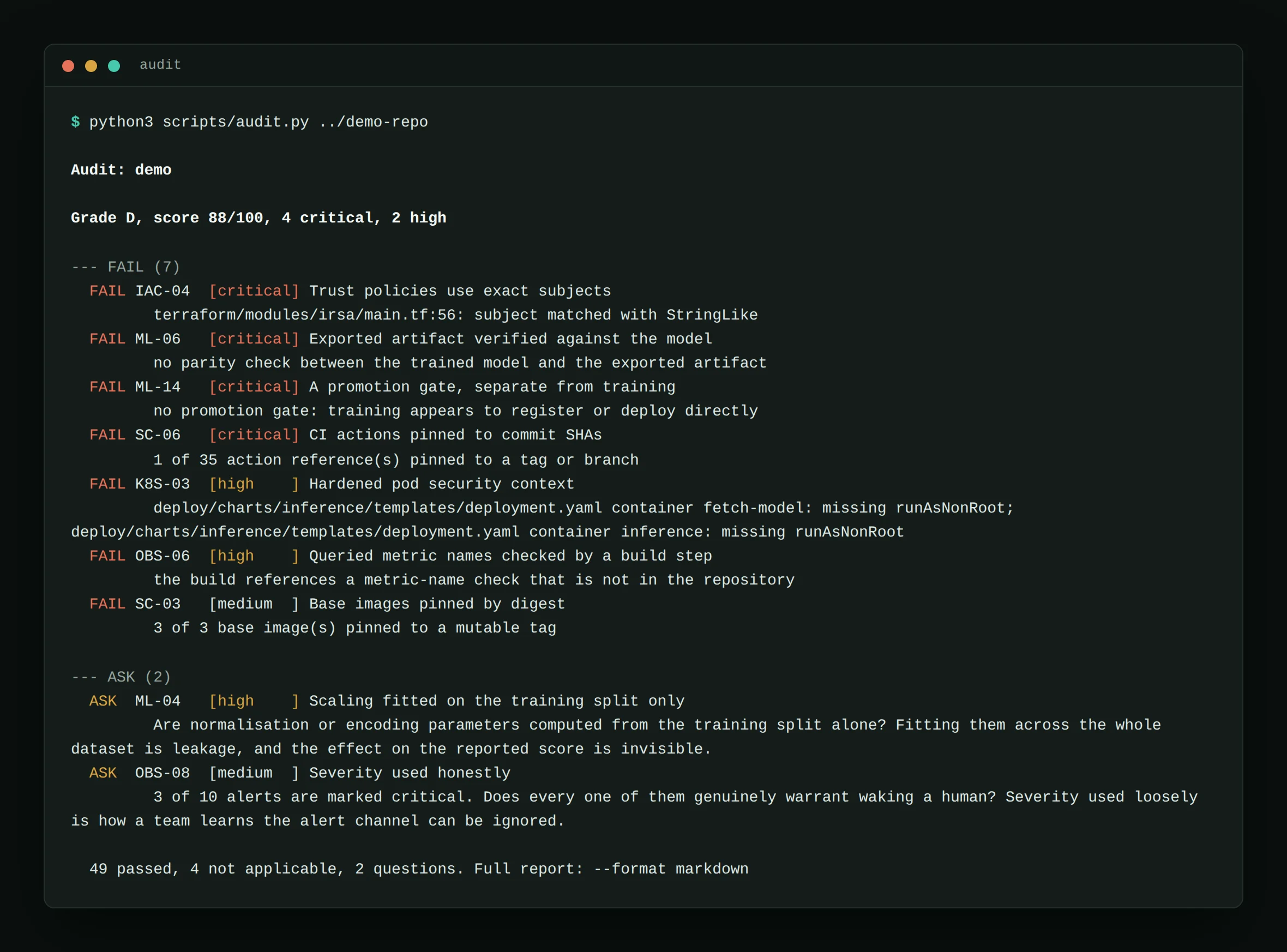Click 'no parity check between the trained model' detail
The width and height of the screenshot is (1287, 952).
pyautogui.click(x=460, y=363)
